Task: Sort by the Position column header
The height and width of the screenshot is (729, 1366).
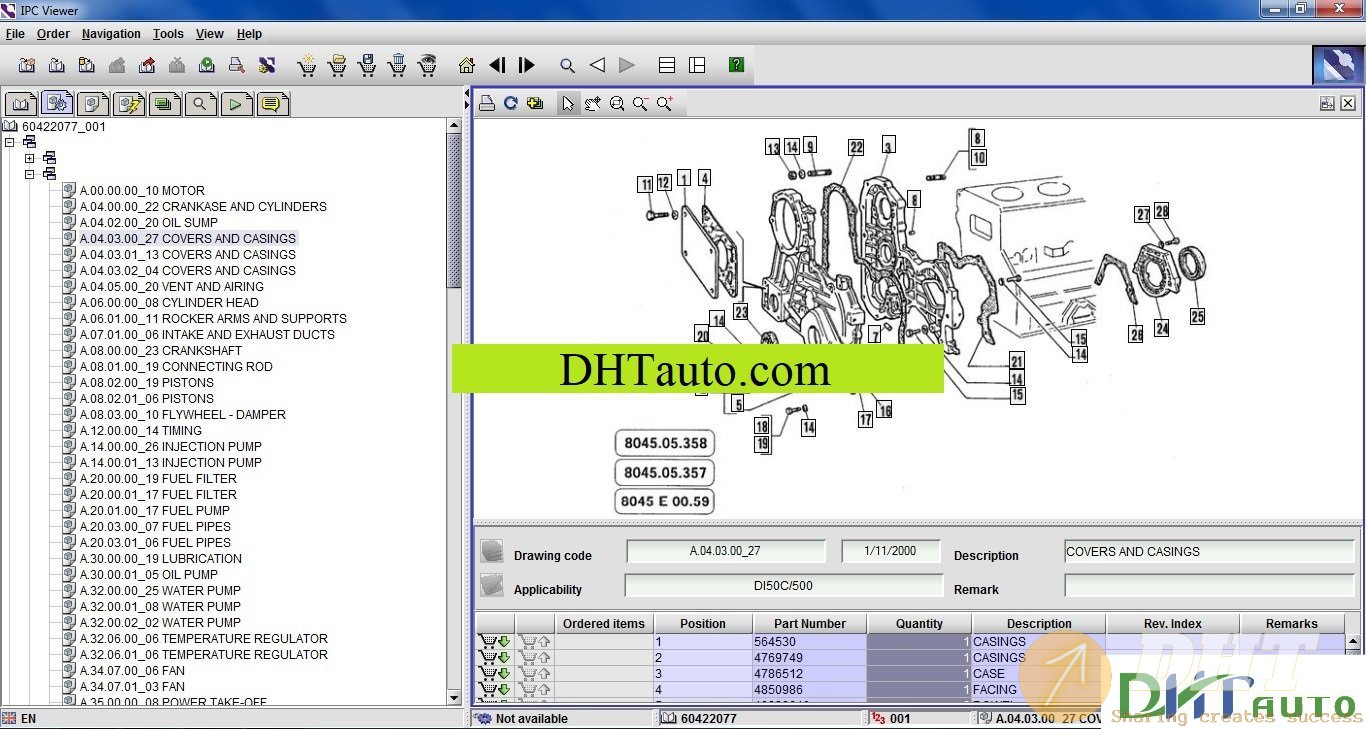Action: coord(703,623)
